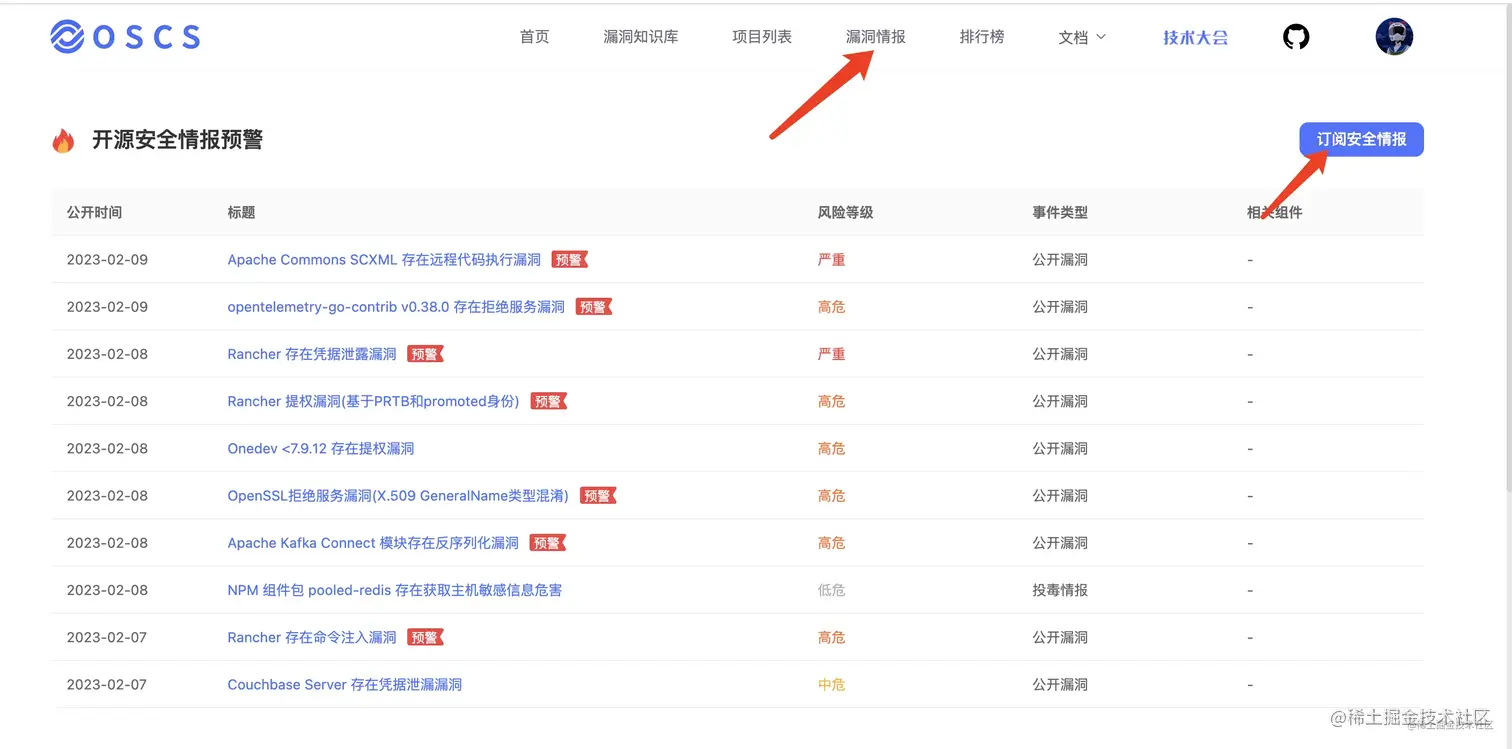Click 公开漏洞 in Onedev row
The image size is (1512, 749).
click(1060, 449)
